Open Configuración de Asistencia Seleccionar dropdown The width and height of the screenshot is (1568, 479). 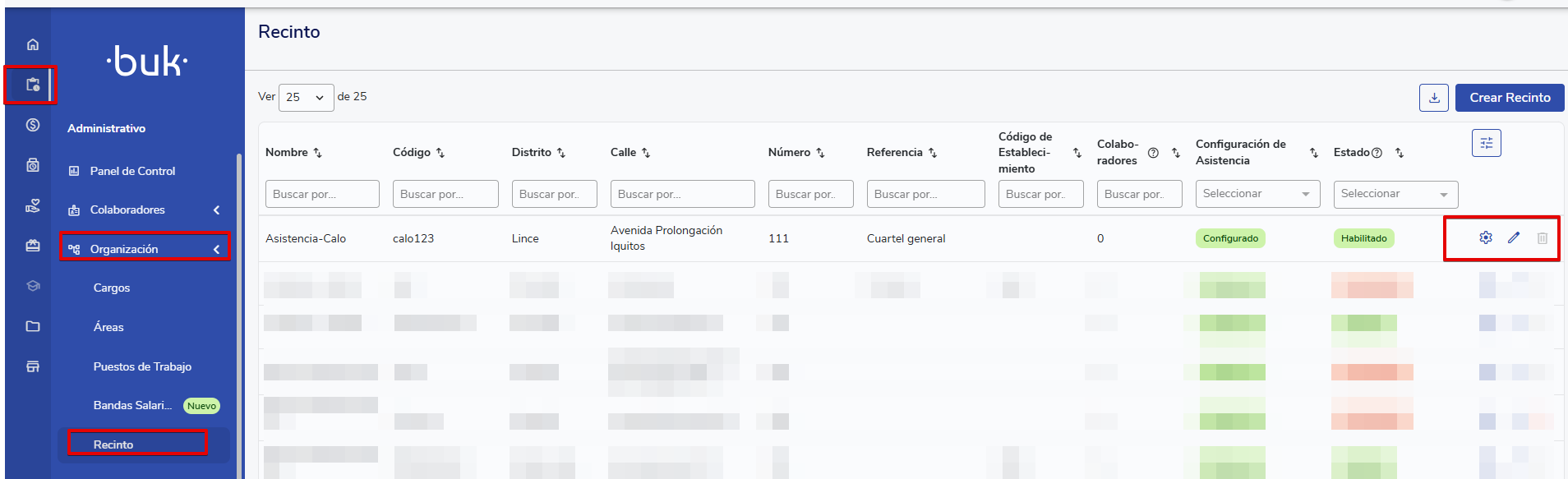click(1257, 194)
